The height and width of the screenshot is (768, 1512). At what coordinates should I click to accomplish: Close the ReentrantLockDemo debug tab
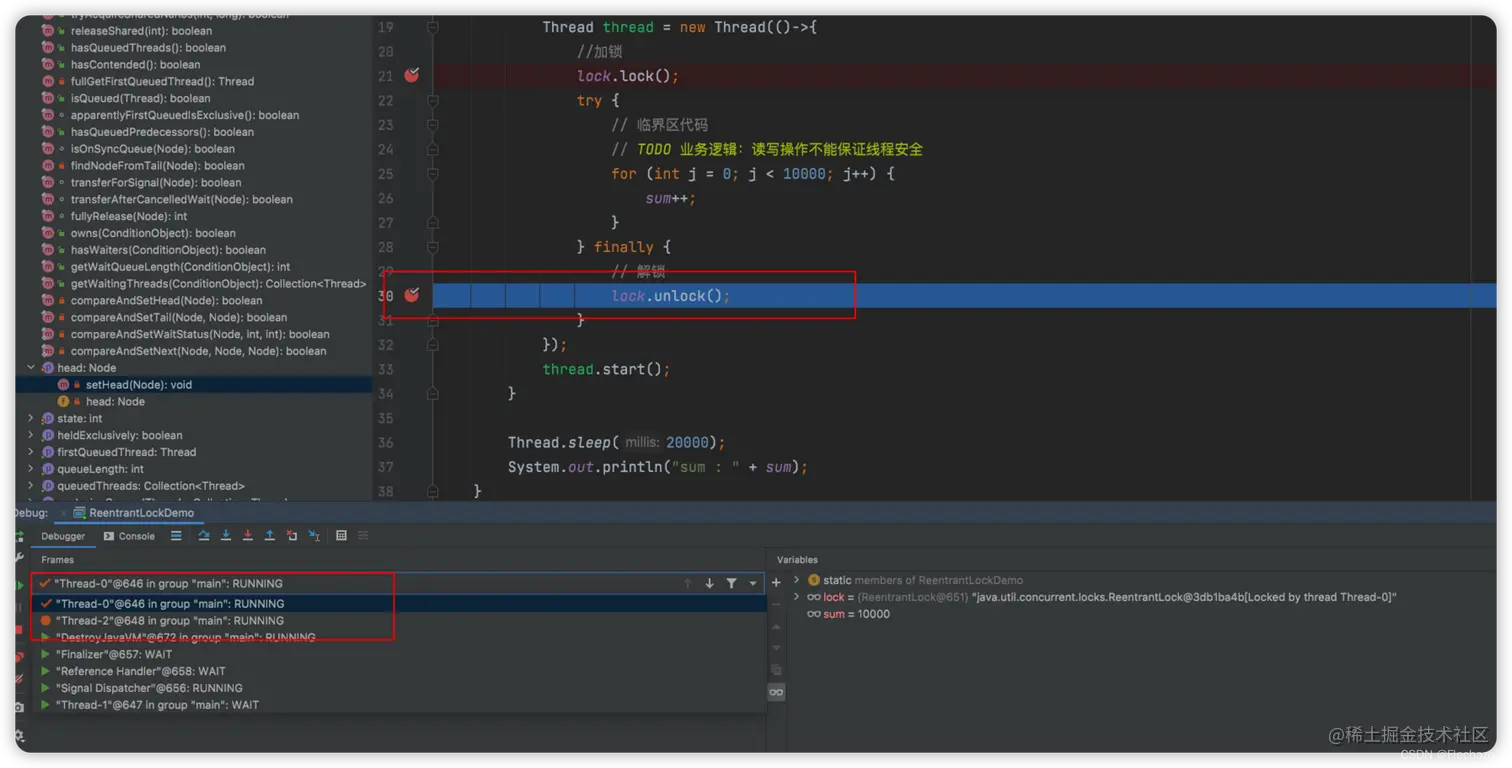[63, 513]
